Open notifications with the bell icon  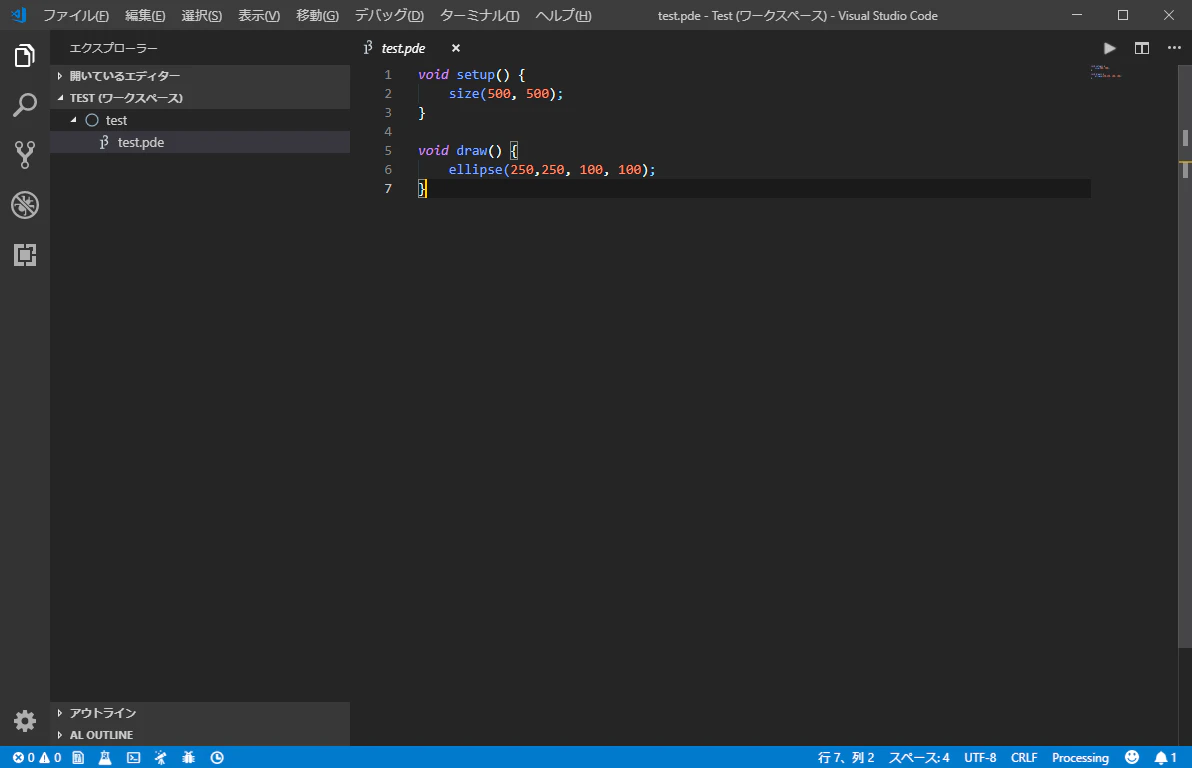pyautogui.click(x=1165, y=757)
